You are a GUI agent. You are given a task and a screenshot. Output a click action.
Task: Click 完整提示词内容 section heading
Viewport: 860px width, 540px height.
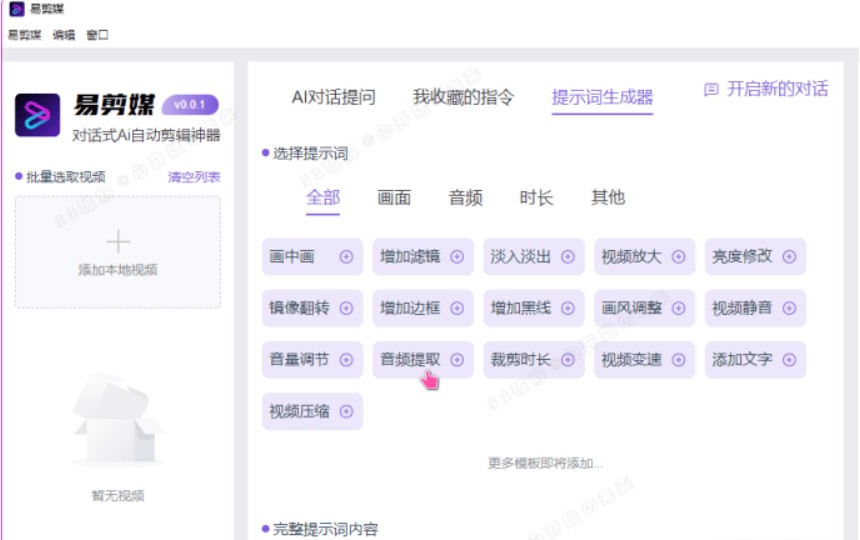[x=325, y=529]
